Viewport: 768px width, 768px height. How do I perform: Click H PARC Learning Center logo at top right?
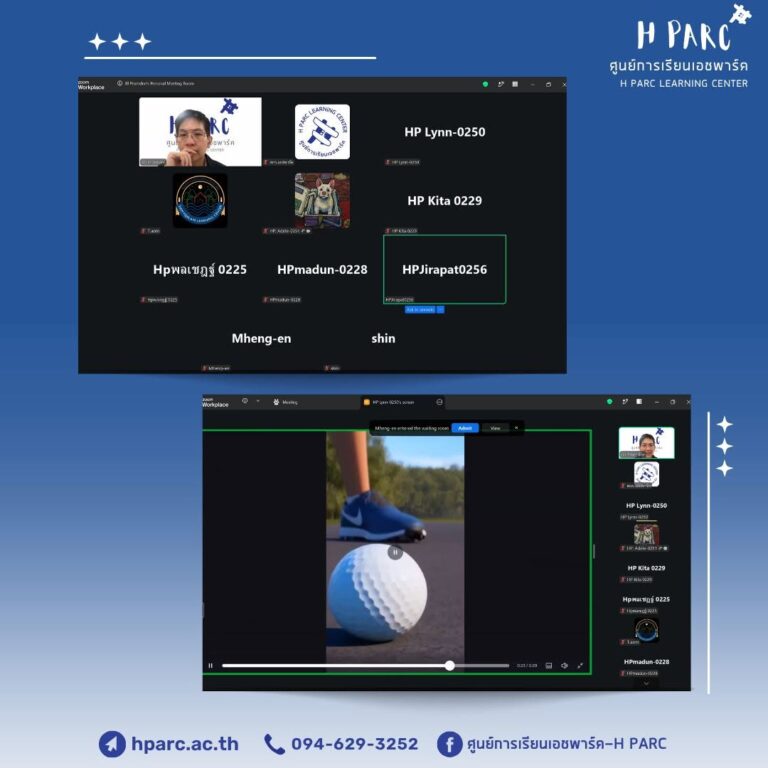[681, 47]
